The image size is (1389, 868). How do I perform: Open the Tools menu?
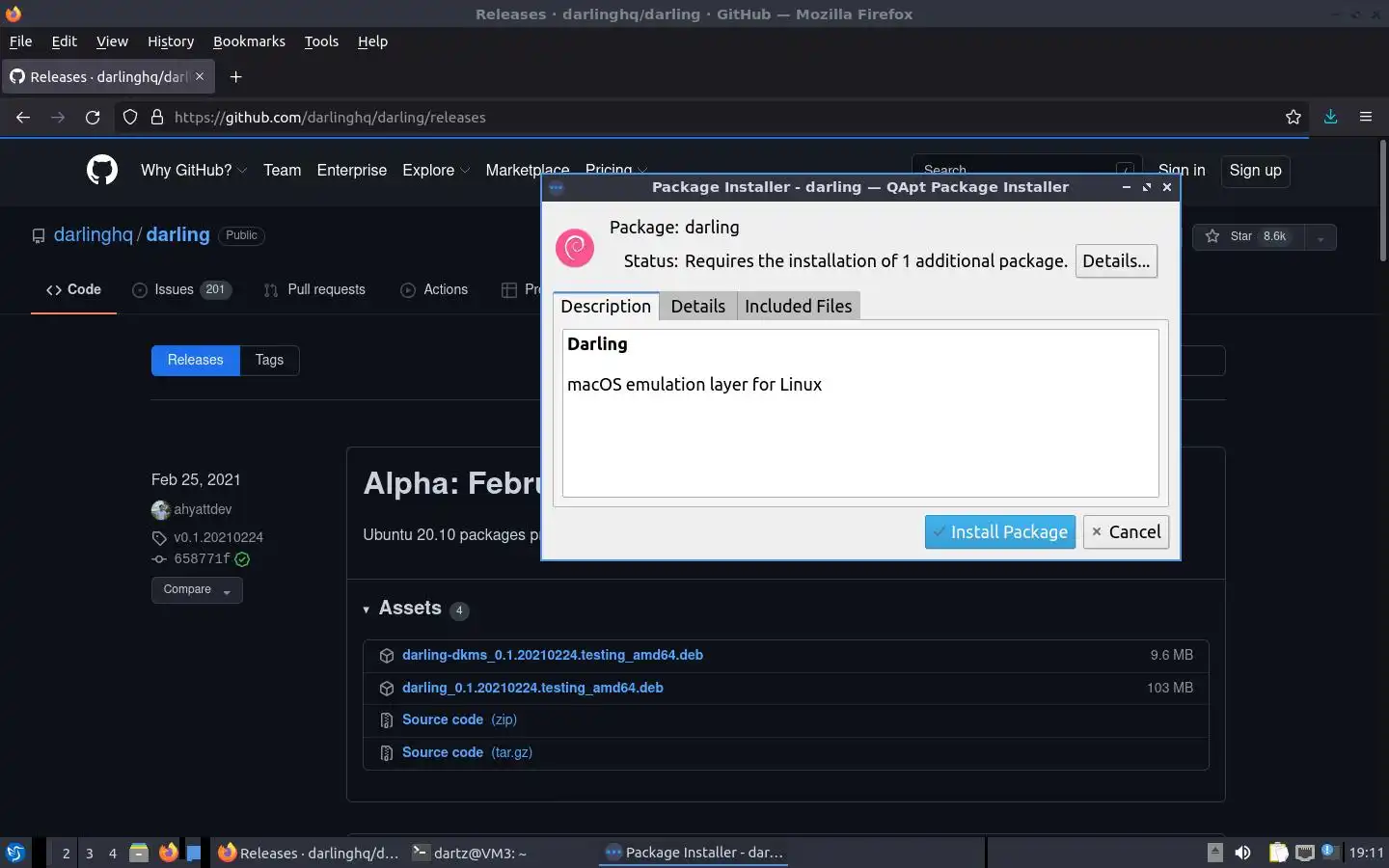pos(321,41)
